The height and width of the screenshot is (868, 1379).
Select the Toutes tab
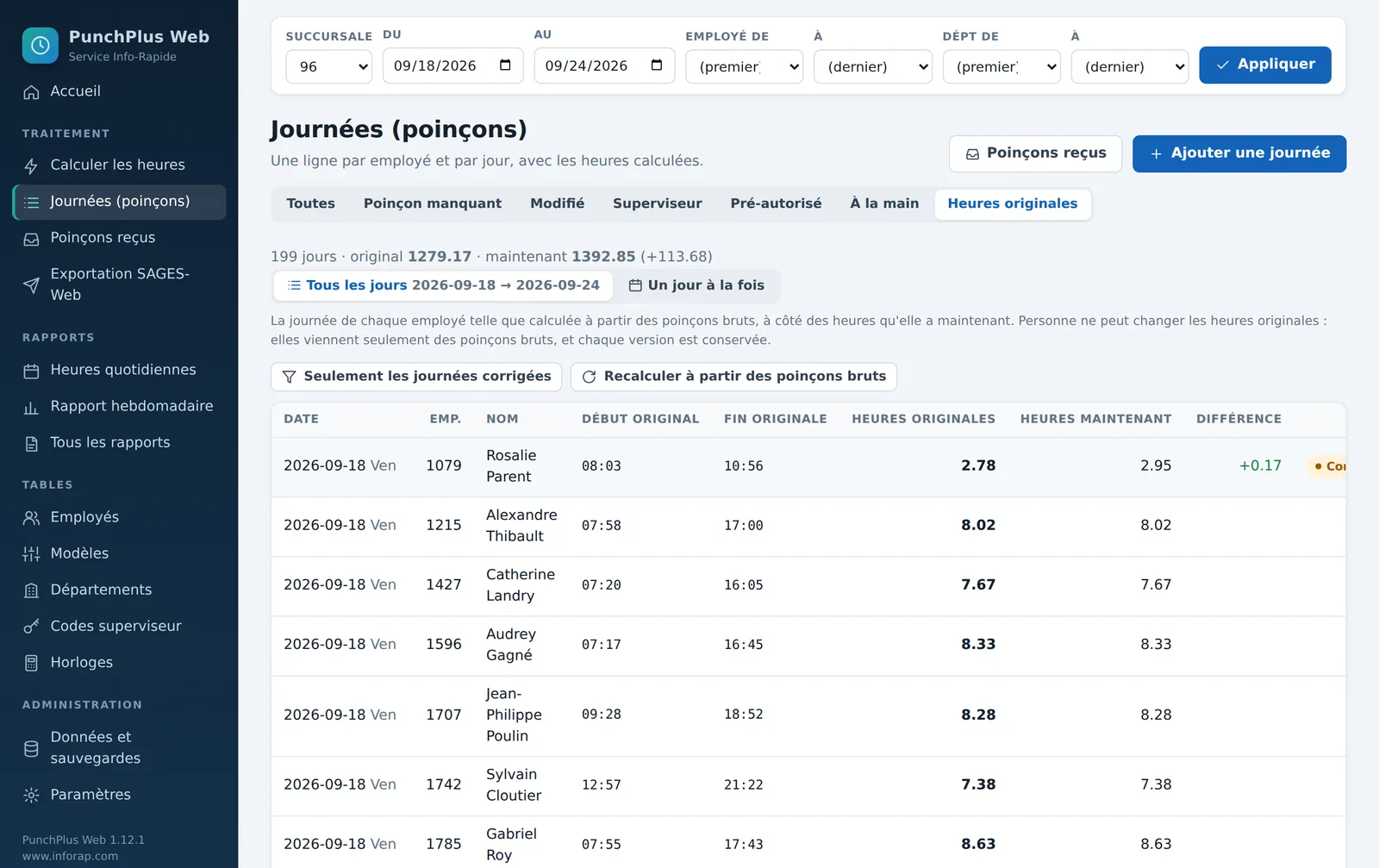click(x=310, y=203)
